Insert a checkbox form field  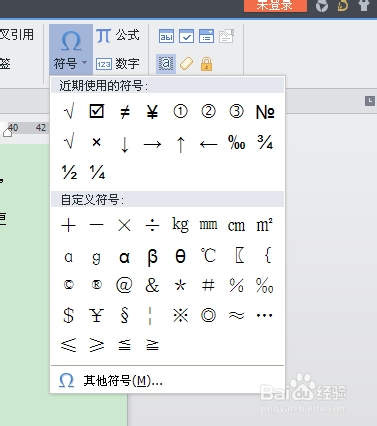[x=186, y=36]
